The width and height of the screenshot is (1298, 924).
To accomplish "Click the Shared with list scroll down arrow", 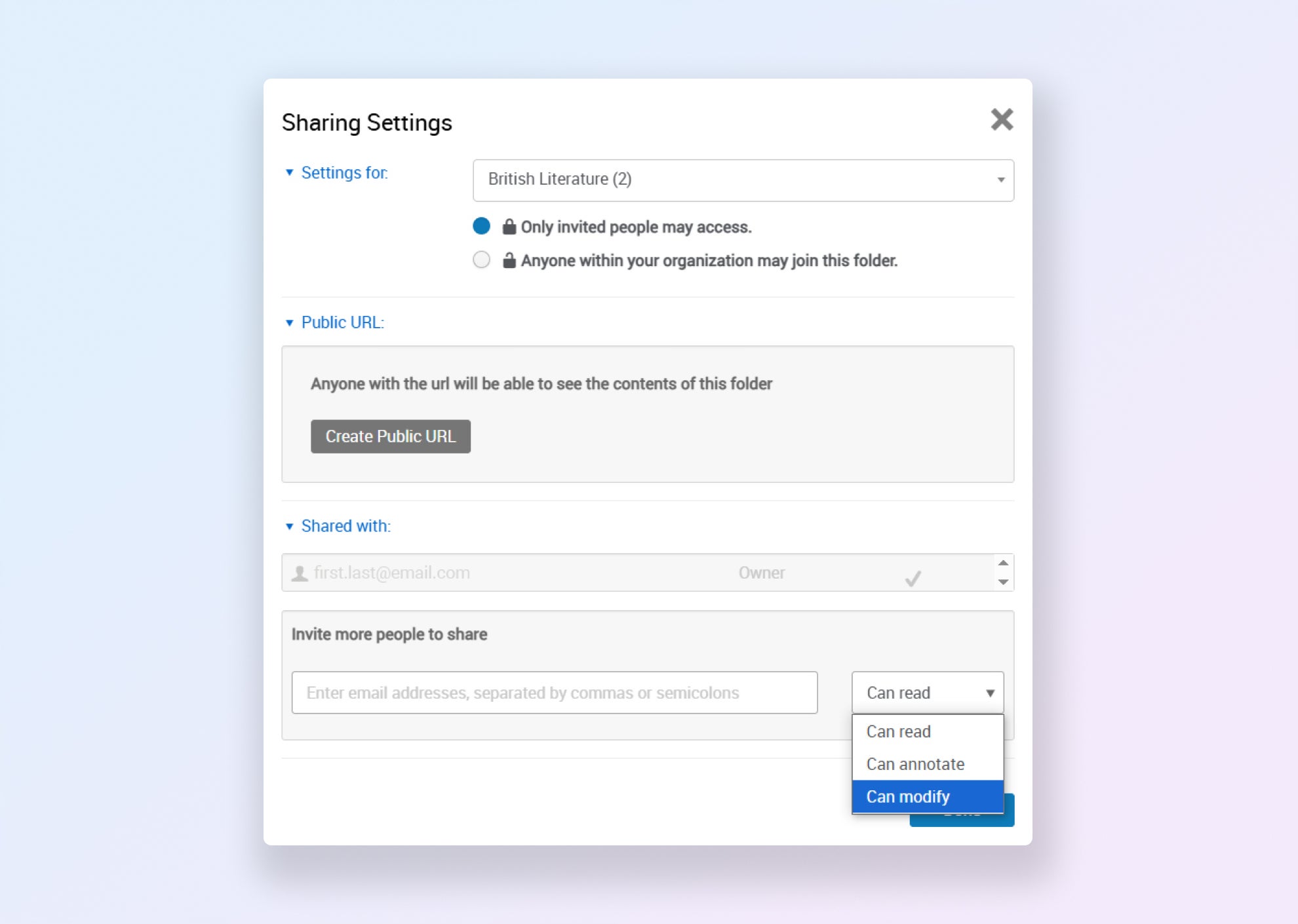I will [x=1003, y=582].
